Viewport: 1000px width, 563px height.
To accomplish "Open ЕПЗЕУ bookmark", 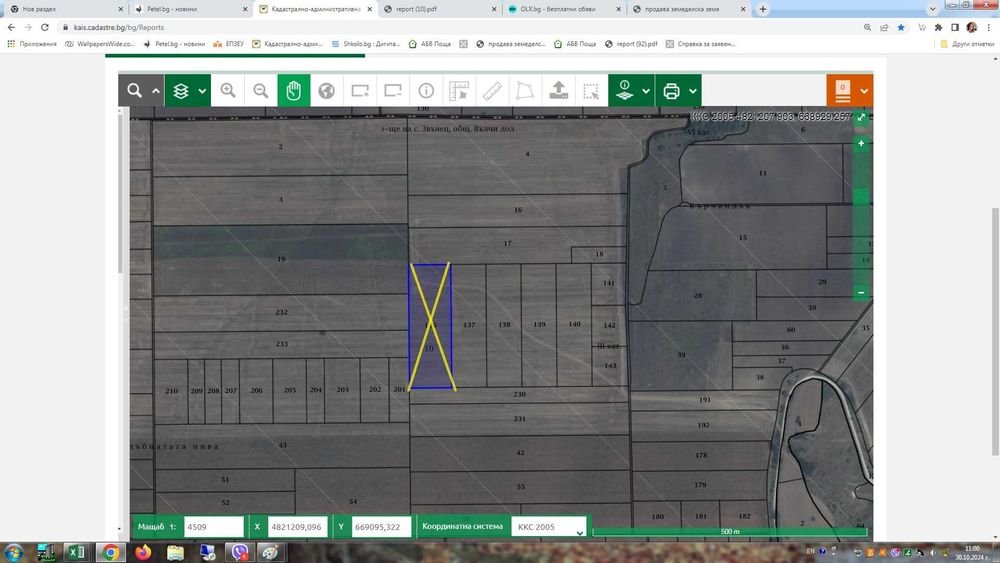I will coord(228,44).
